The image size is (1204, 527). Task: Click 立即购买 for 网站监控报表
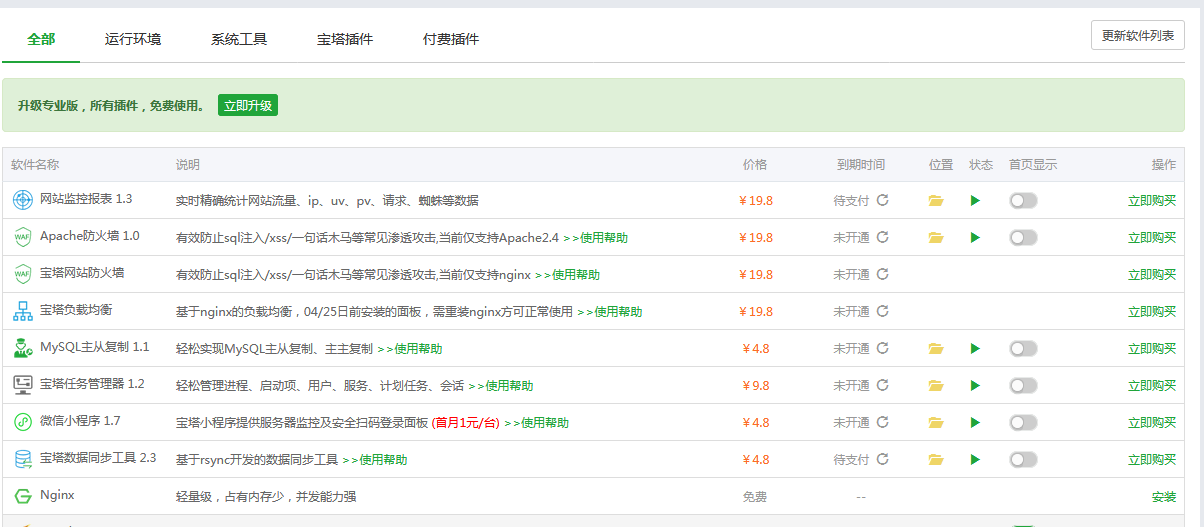pyautogui.click(x=1152, y=200)
